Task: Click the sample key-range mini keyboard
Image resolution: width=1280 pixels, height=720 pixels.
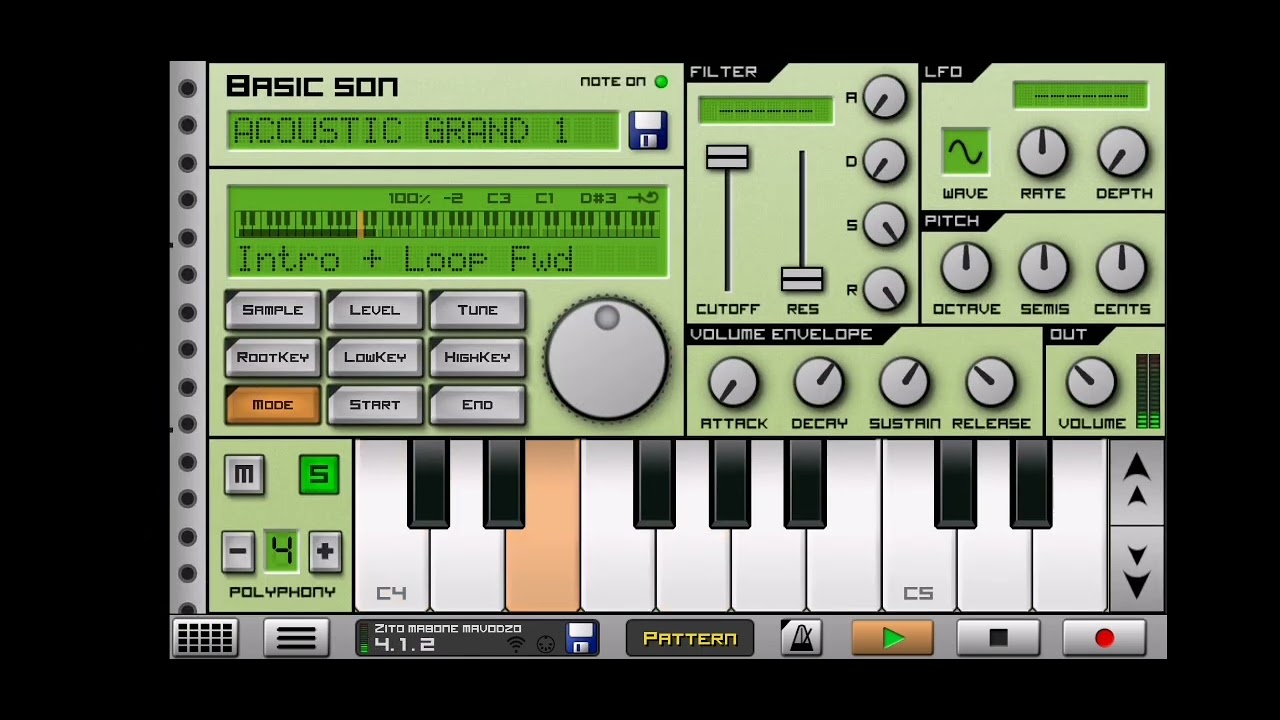Action: click(x=447, y=223)
